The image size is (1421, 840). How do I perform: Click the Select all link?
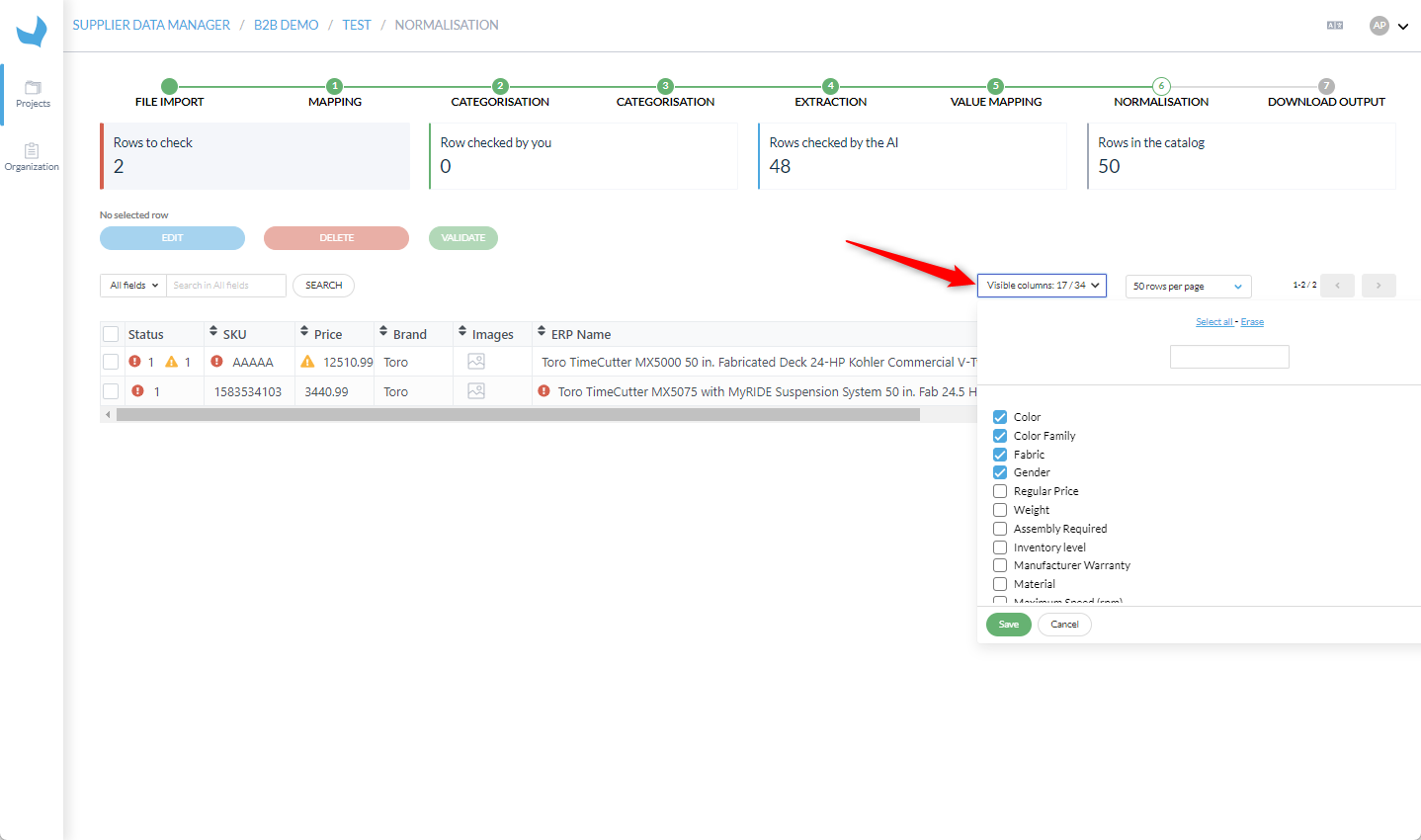click(x=1214, y=322)
